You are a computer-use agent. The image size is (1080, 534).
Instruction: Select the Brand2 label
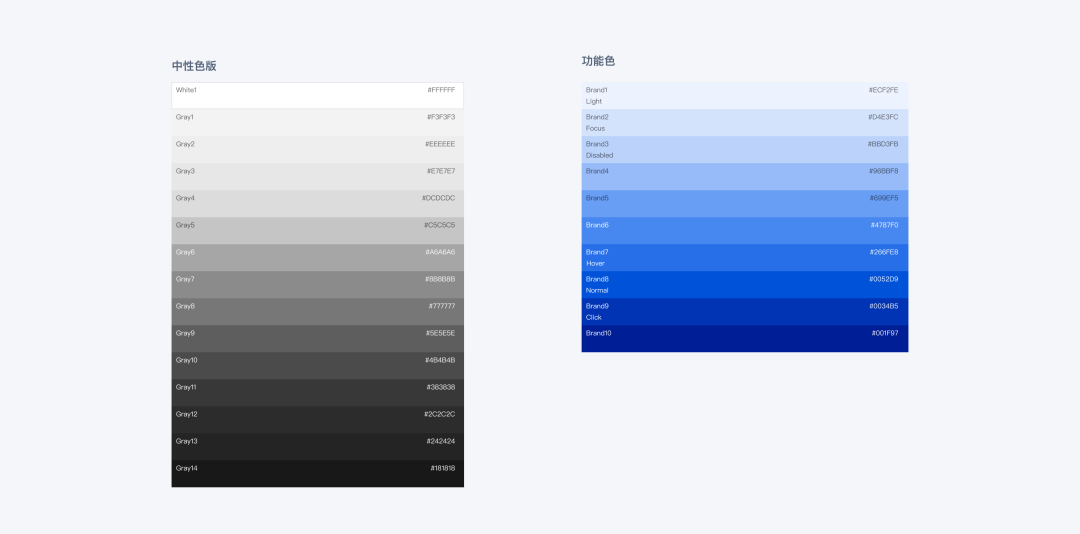pyautogui.click(x=597, y=117)
